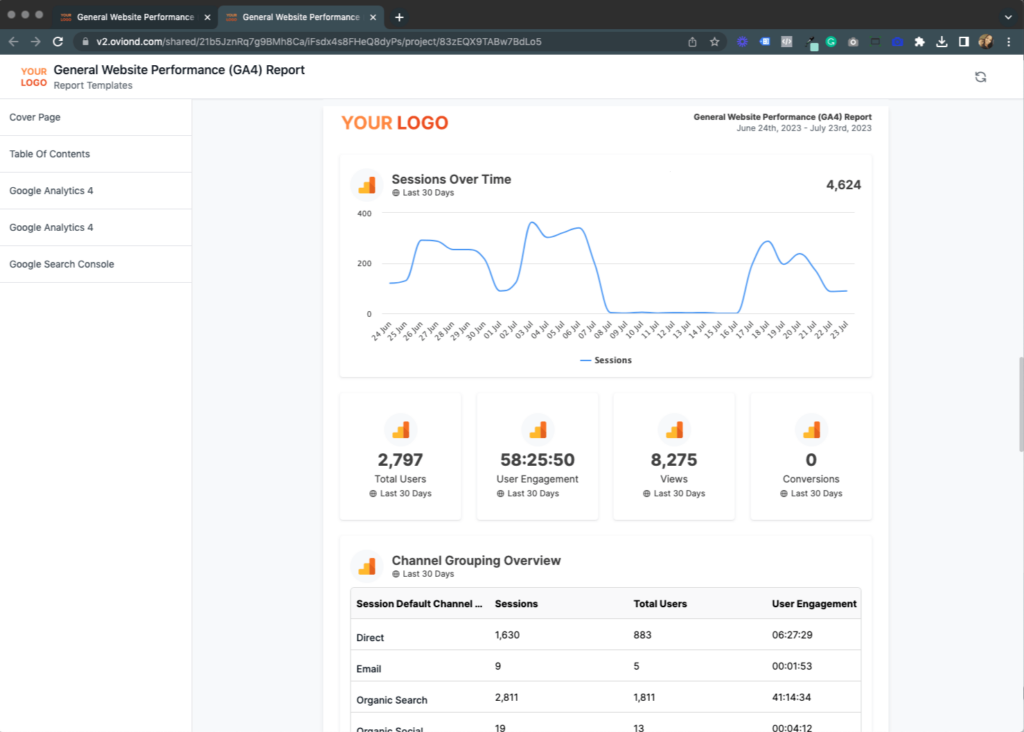Click the report refresh icon top right

(x=980, y=77)
